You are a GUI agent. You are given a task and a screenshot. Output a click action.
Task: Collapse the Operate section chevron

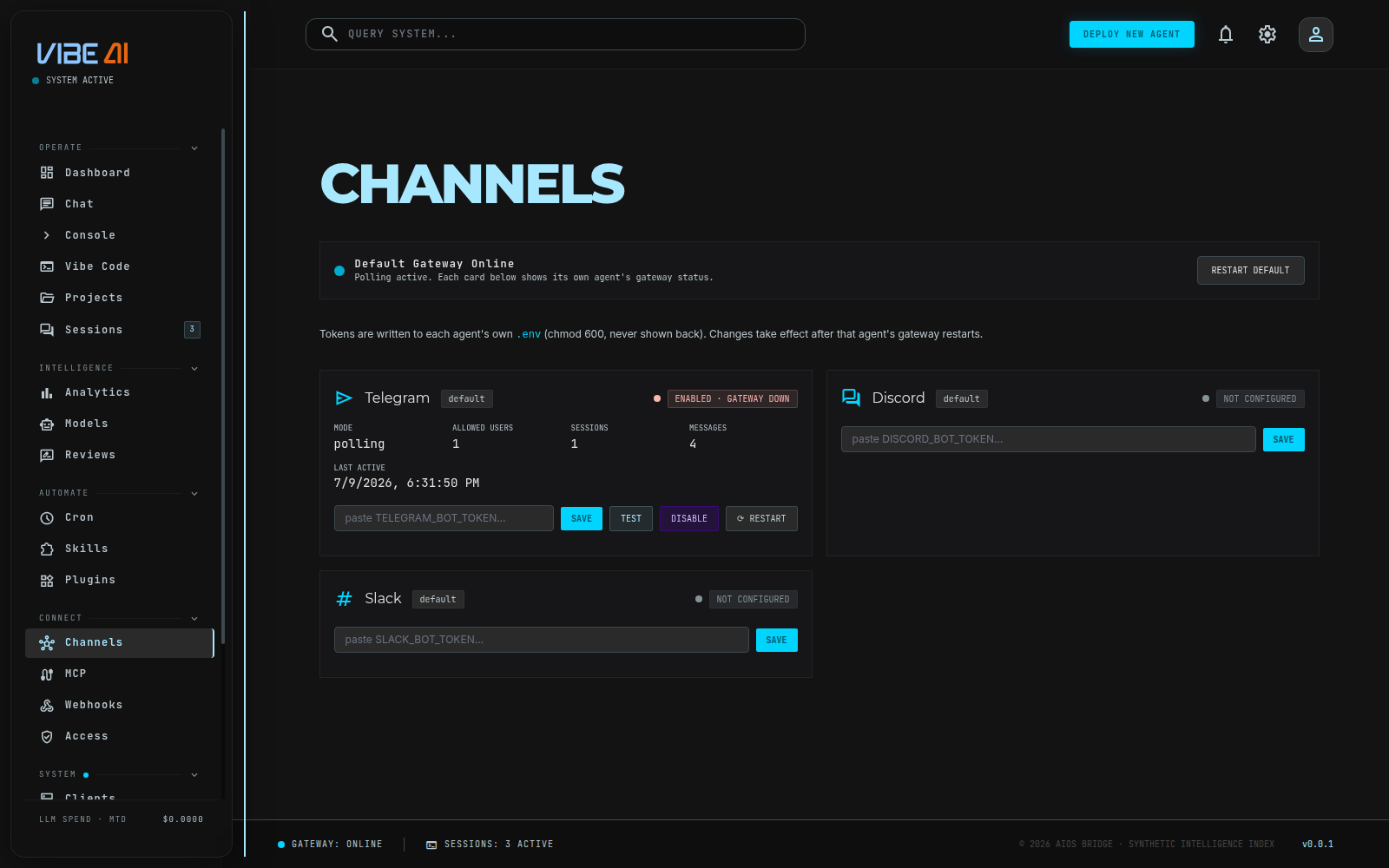click(x=194, y=148)
